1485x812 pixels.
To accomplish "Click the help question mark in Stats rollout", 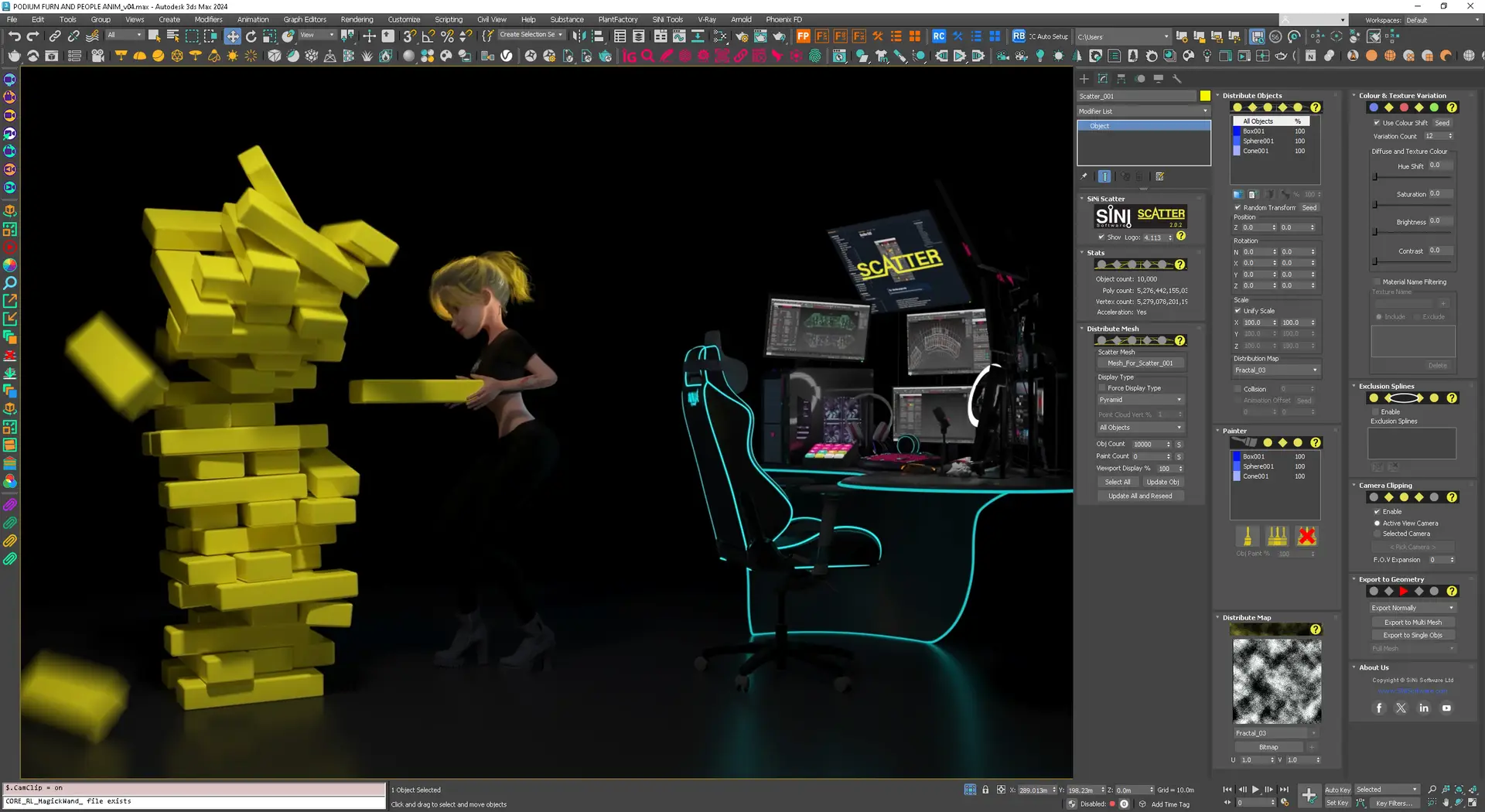I will (x=1179, y=264).
